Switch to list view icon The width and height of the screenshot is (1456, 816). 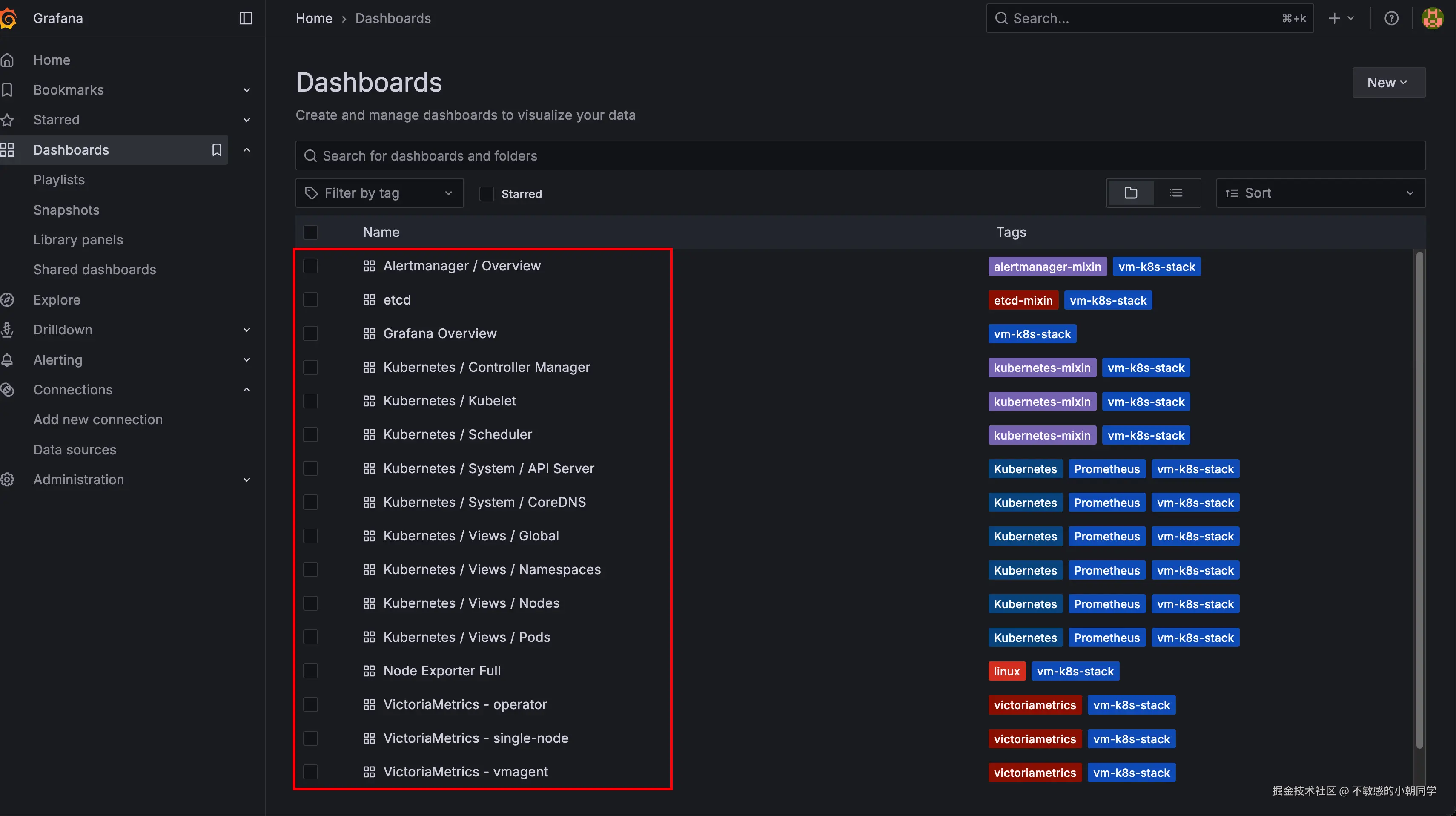pyautogui.click(x=1175, y=193)
